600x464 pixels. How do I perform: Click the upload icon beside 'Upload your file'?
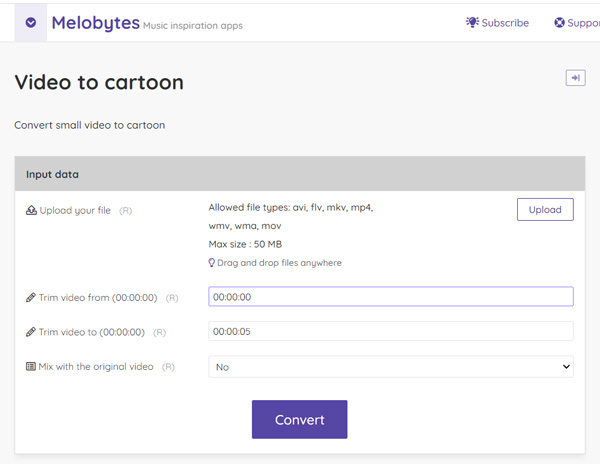click(31, 211)
